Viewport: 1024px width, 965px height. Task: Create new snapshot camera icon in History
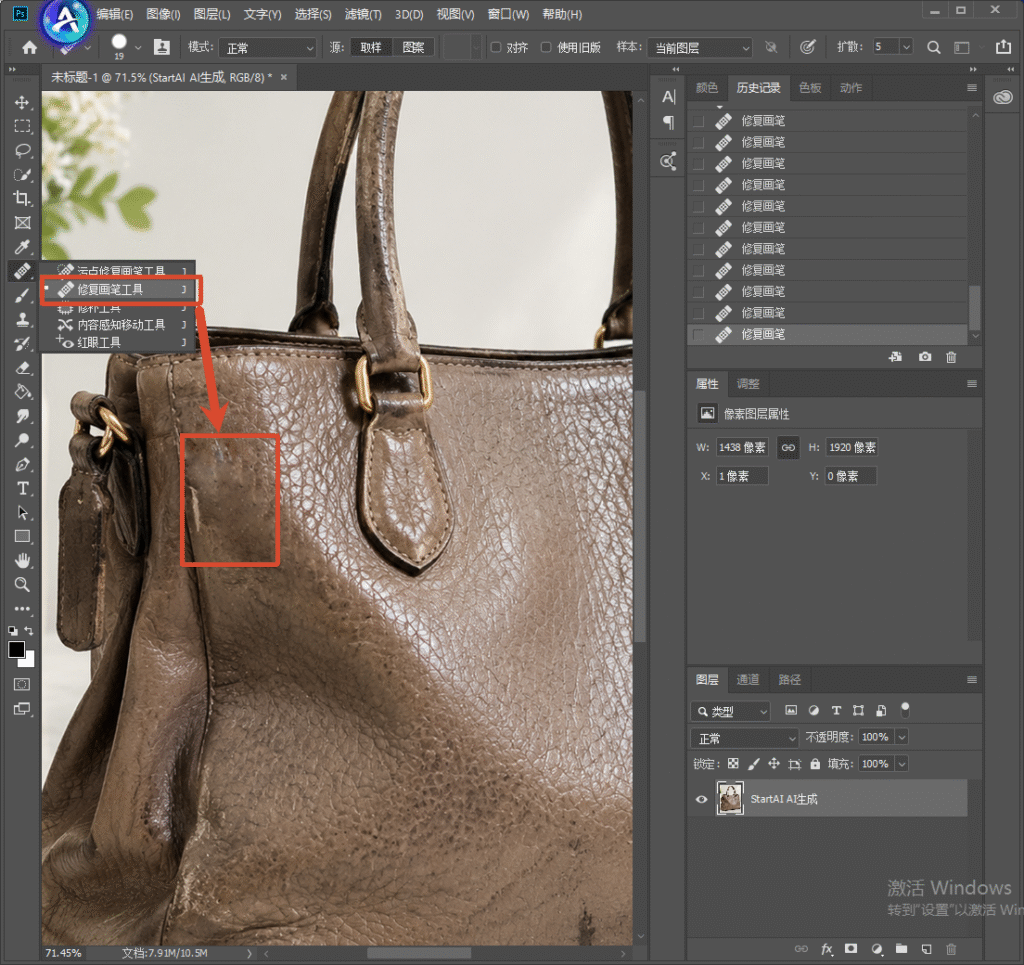[925, 356]
